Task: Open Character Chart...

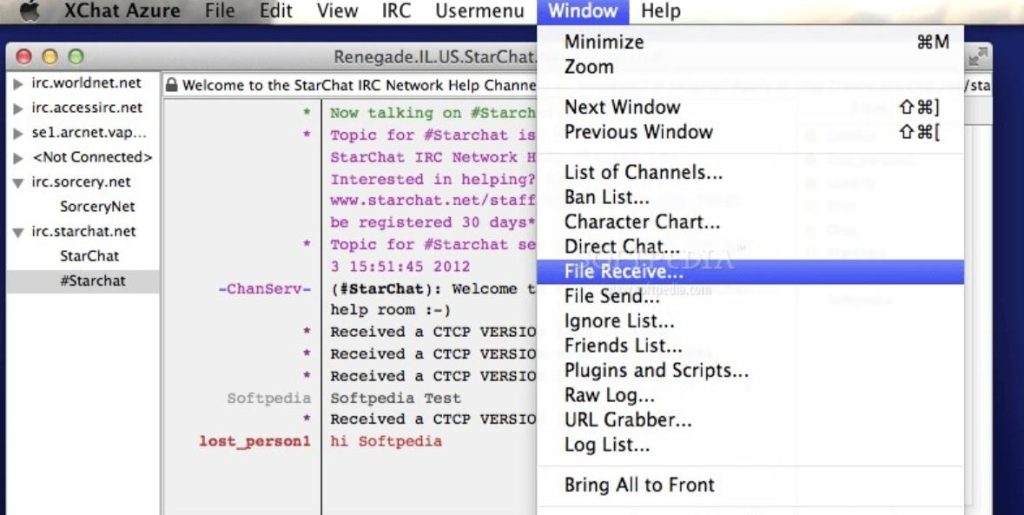Action: pyautogui.click(x=750, y=222)
